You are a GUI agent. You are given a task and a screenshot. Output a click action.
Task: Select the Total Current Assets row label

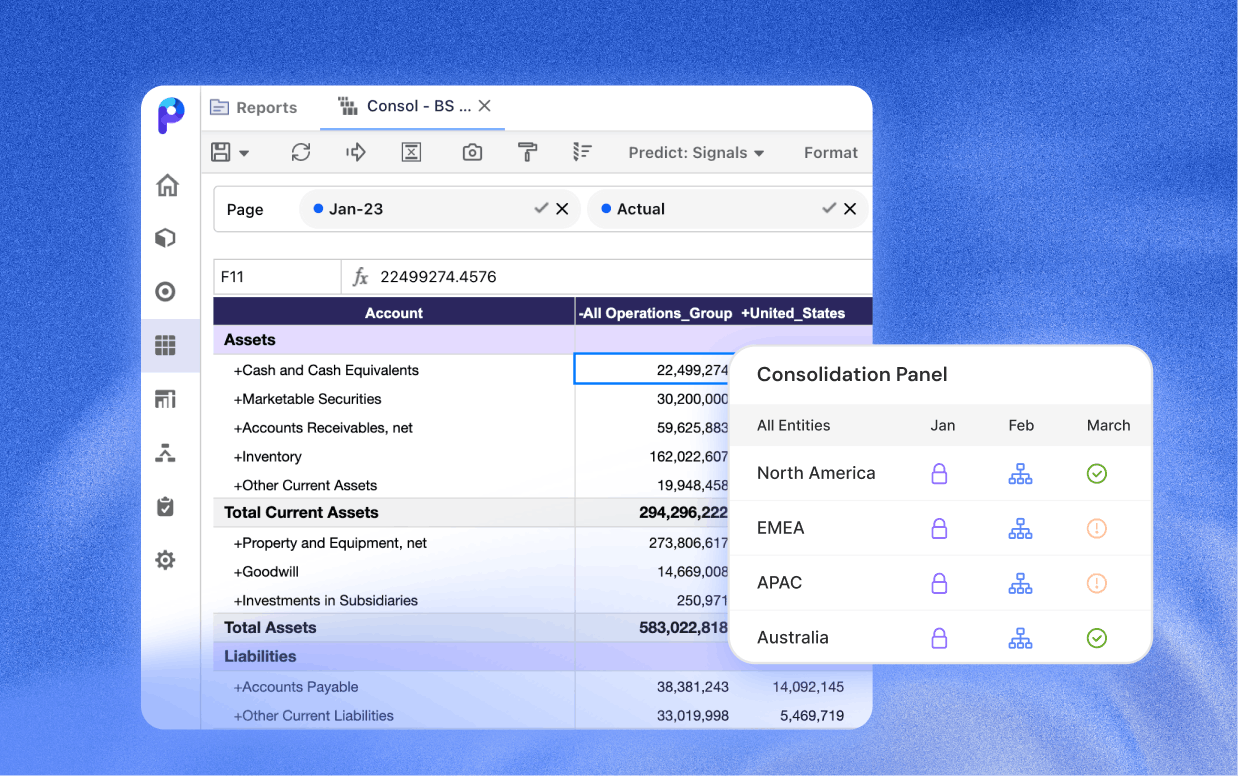[x=301, y=512]
